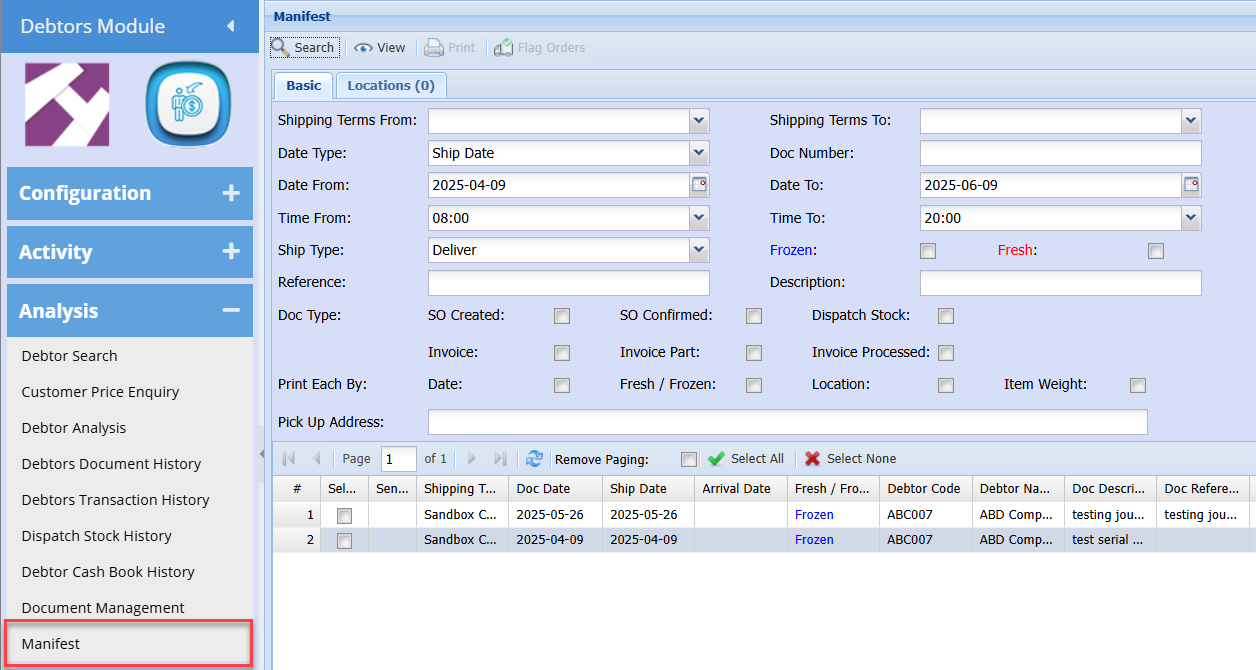Collapse the Debtors Module sidebar arrow
This screenshot has width=1256, height=670.
(x=231, y=26)
